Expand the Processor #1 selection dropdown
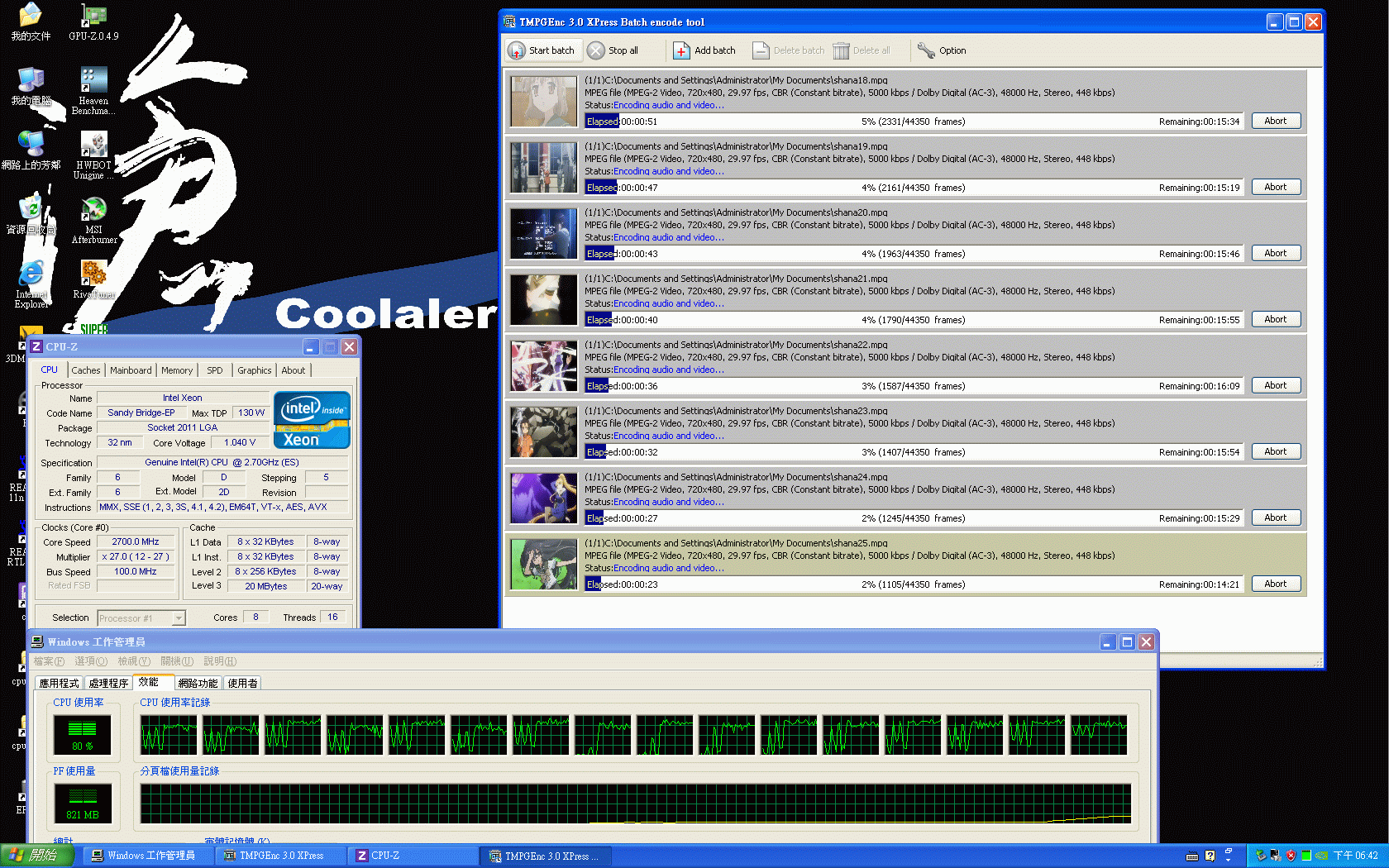1389x868 pixels. [179, 618]
